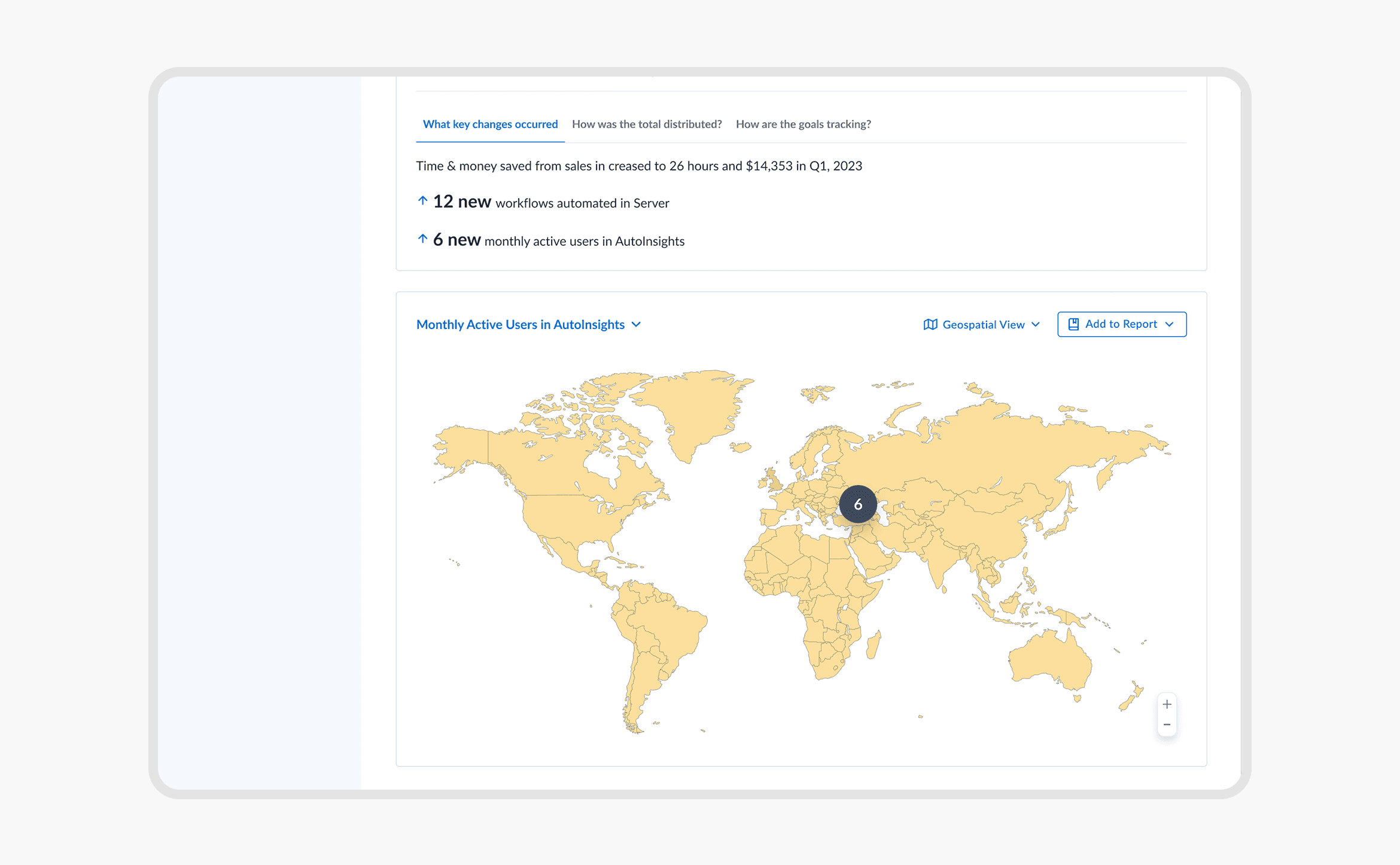Click up arrow beside 6 new users
The width and height of the screenshot is (1400, 865).
422,239
